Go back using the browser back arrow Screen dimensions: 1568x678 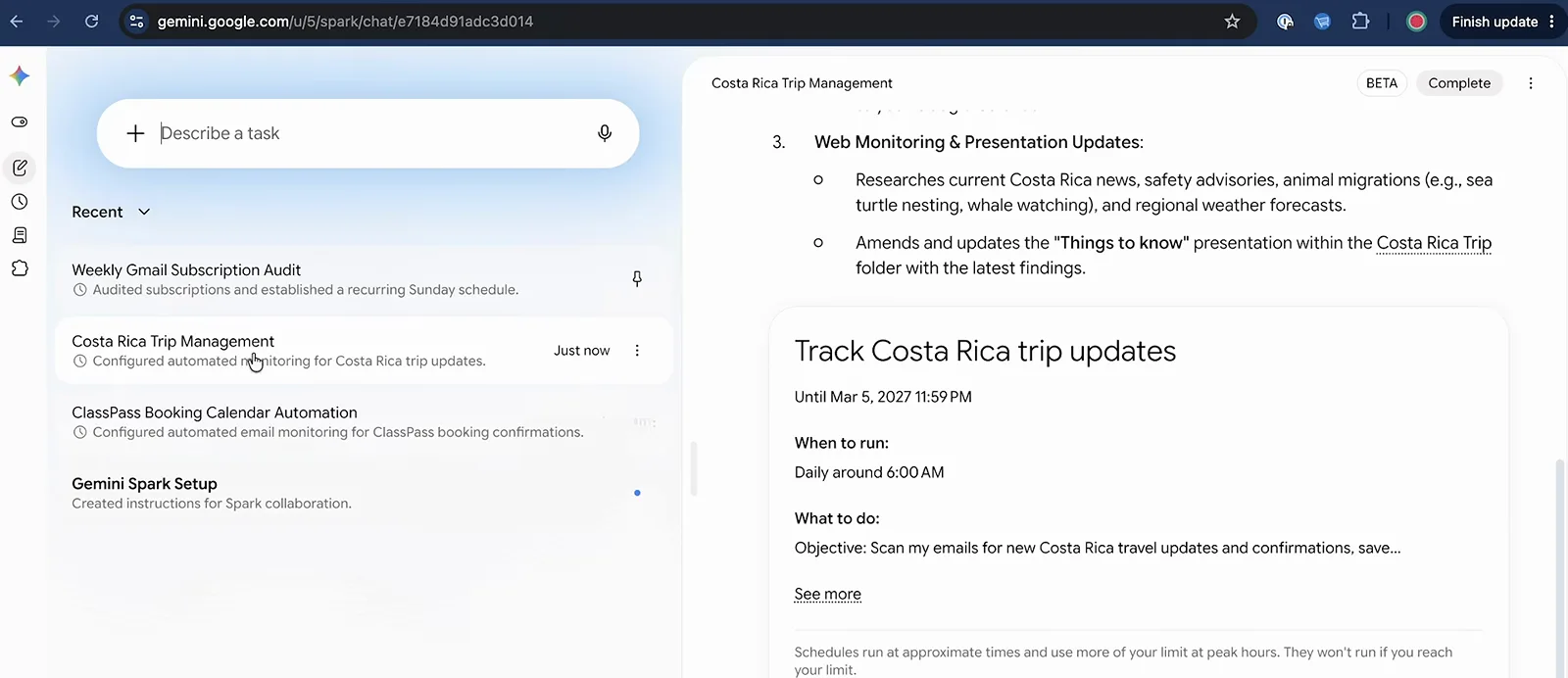click(17, 22)
